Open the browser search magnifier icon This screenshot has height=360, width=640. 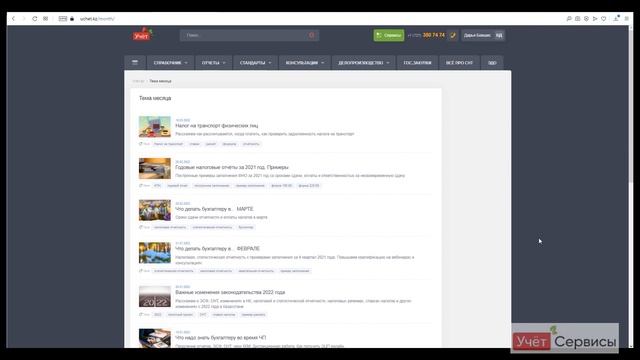pos(569,19)
